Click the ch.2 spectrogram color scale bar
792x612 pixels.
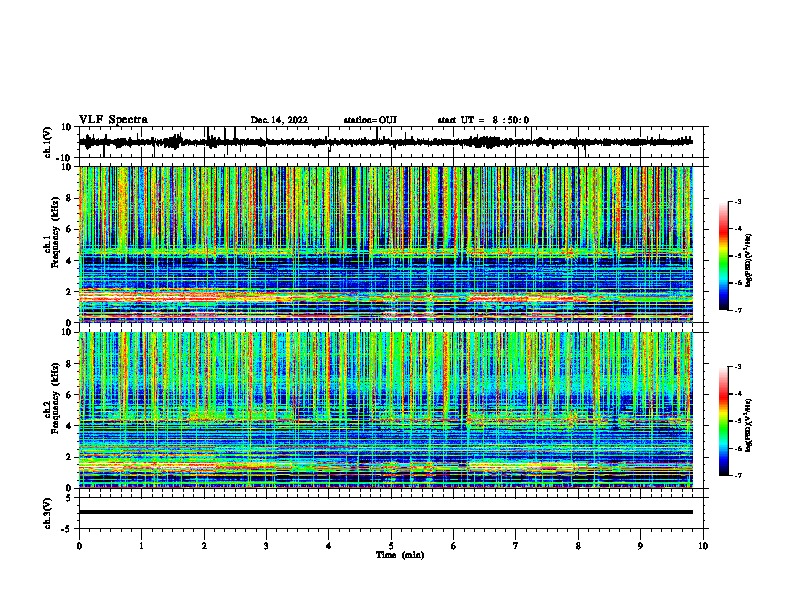pos(724,421)
